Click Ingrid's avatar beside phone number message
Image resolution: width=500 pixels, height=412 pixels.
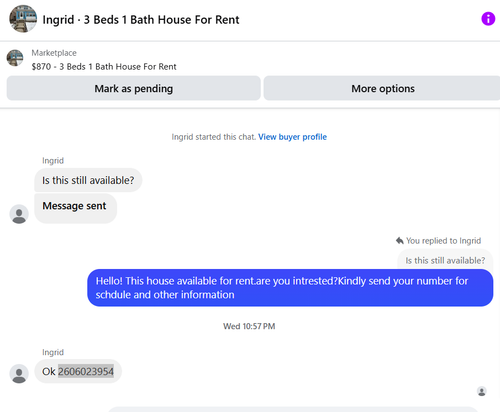[x=19, y=374]
